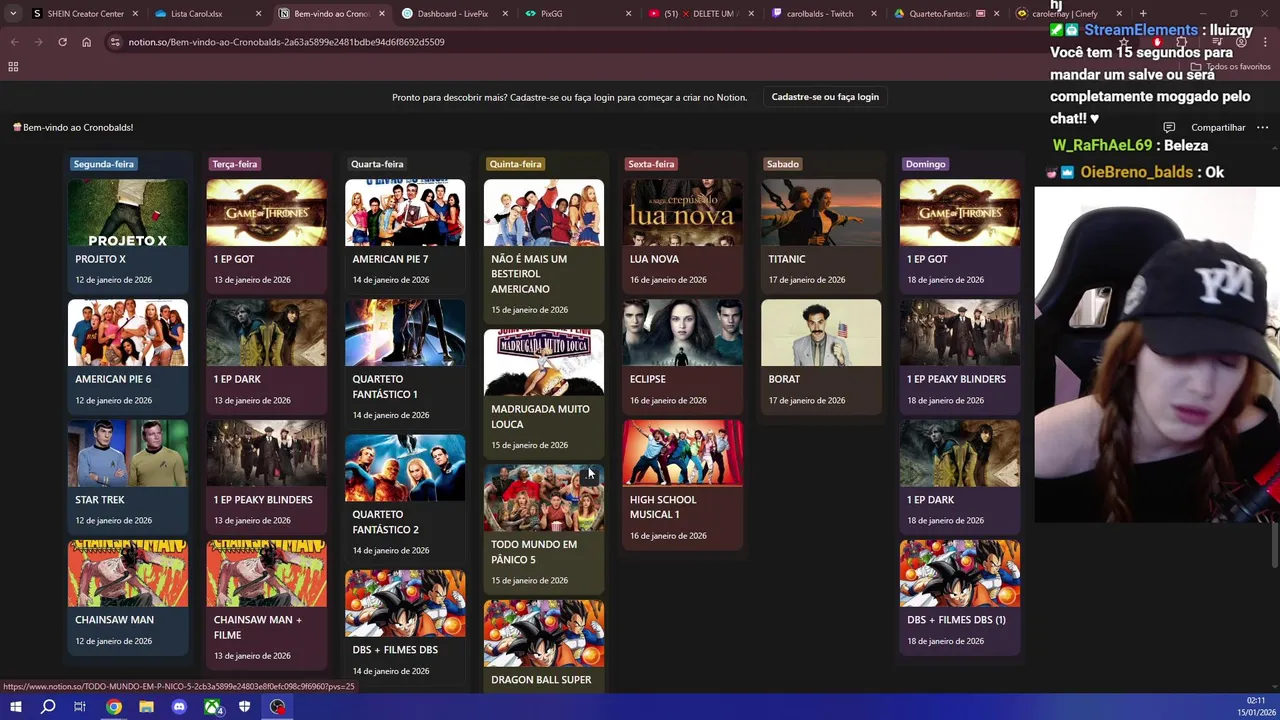Open a new browser tab with plus
This screenshot has height=720, width=1280.
tap(1143, 14)
